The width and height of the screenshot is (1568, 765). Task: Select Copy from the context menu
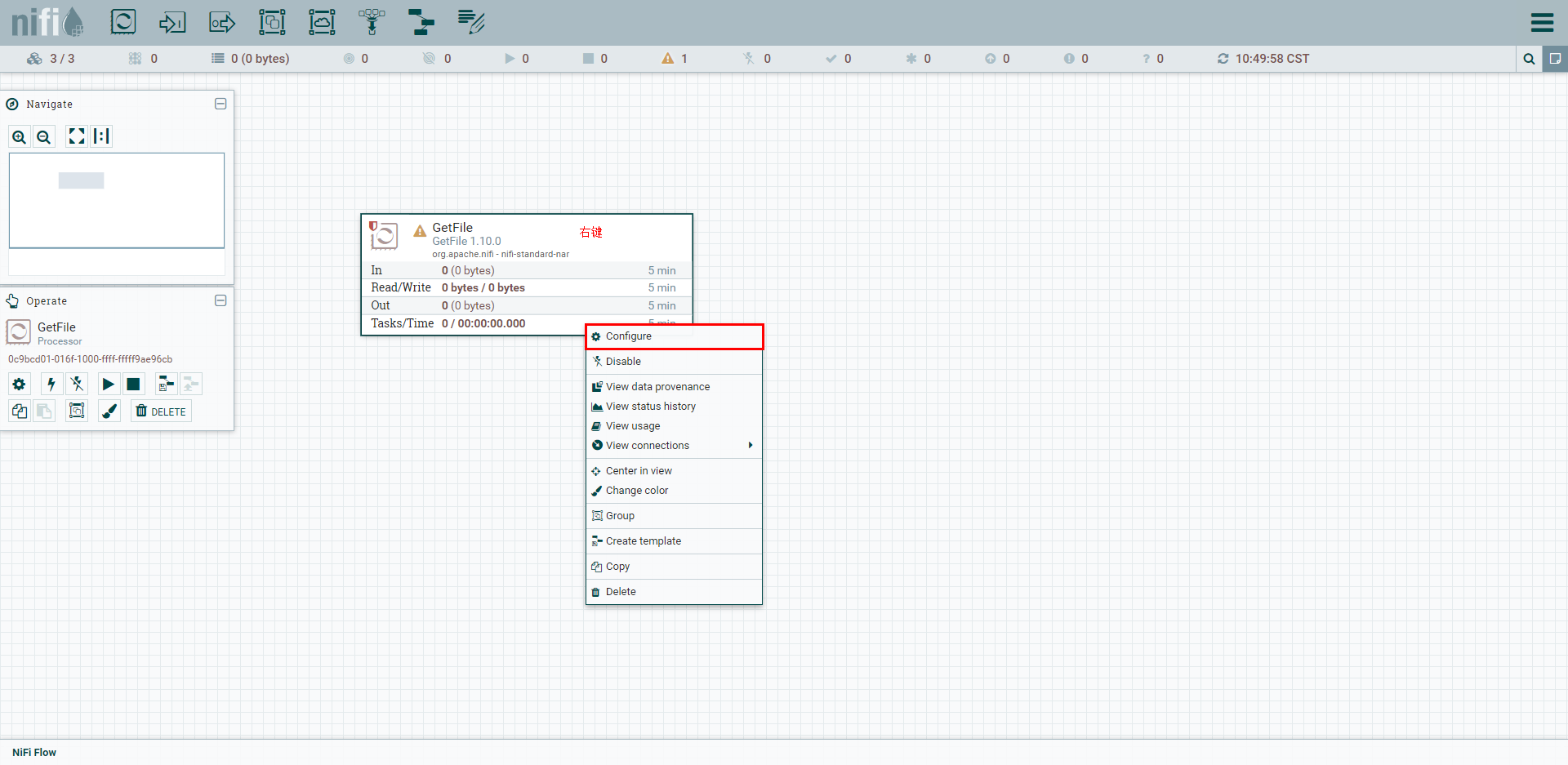click(x=674, y=567)
